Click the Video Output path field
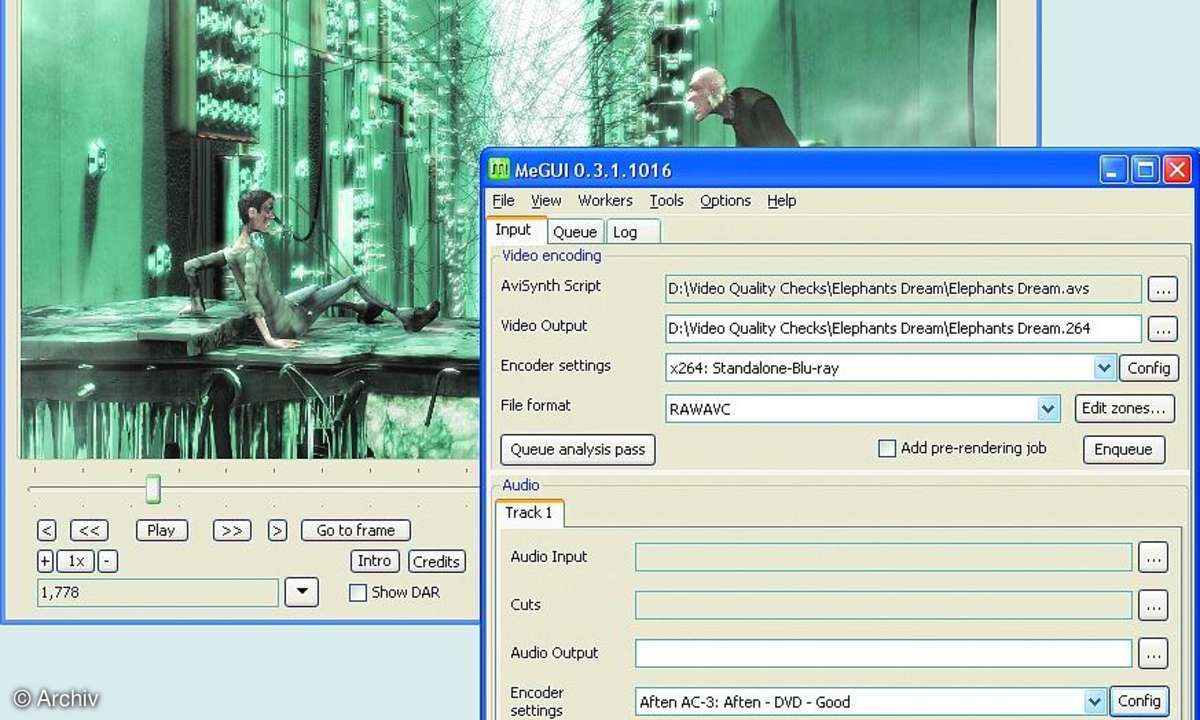 click(903, 329)
